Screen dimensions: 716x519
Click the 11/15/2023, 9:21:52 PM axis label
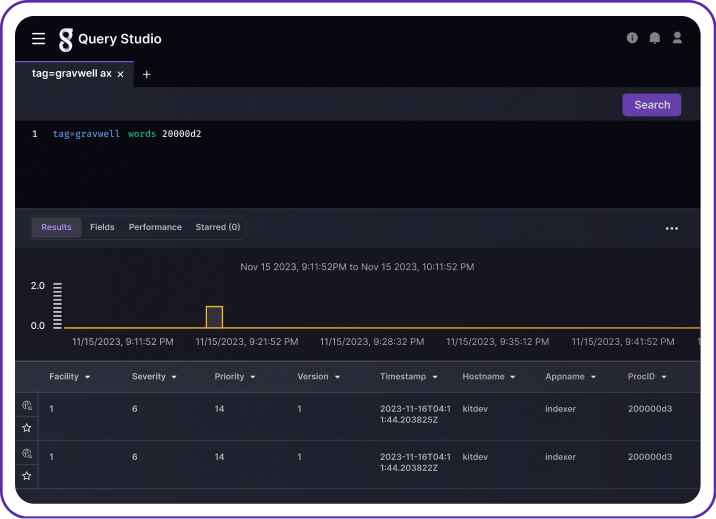tap(247, 342)
